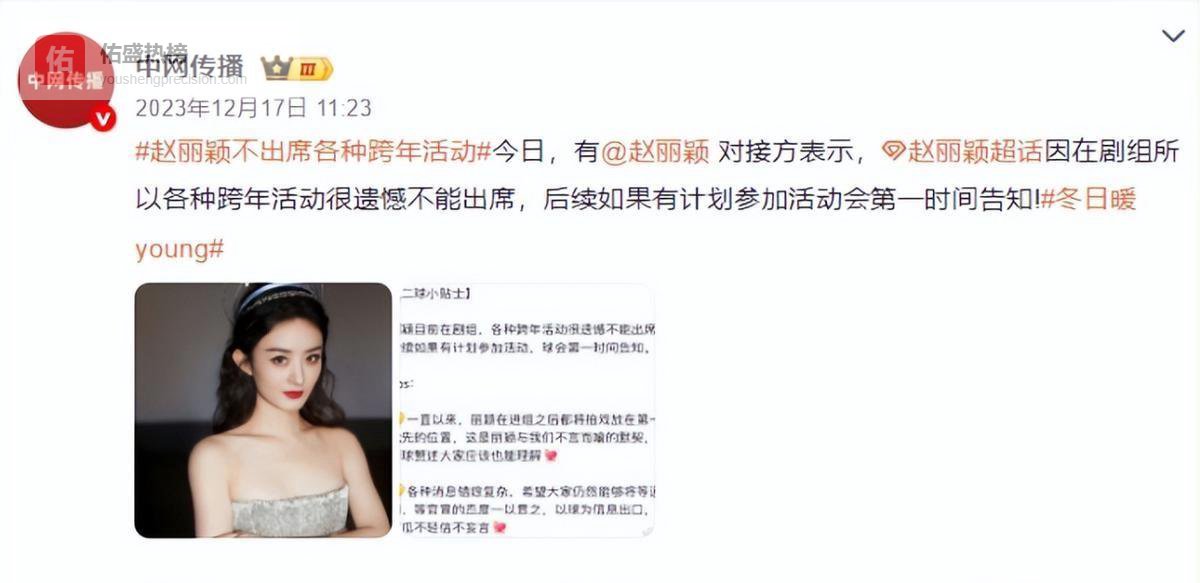Open the 赵丽颖超话 super topic link
This screenshot has width=1200, height=583.
click(x=975, y=152)
